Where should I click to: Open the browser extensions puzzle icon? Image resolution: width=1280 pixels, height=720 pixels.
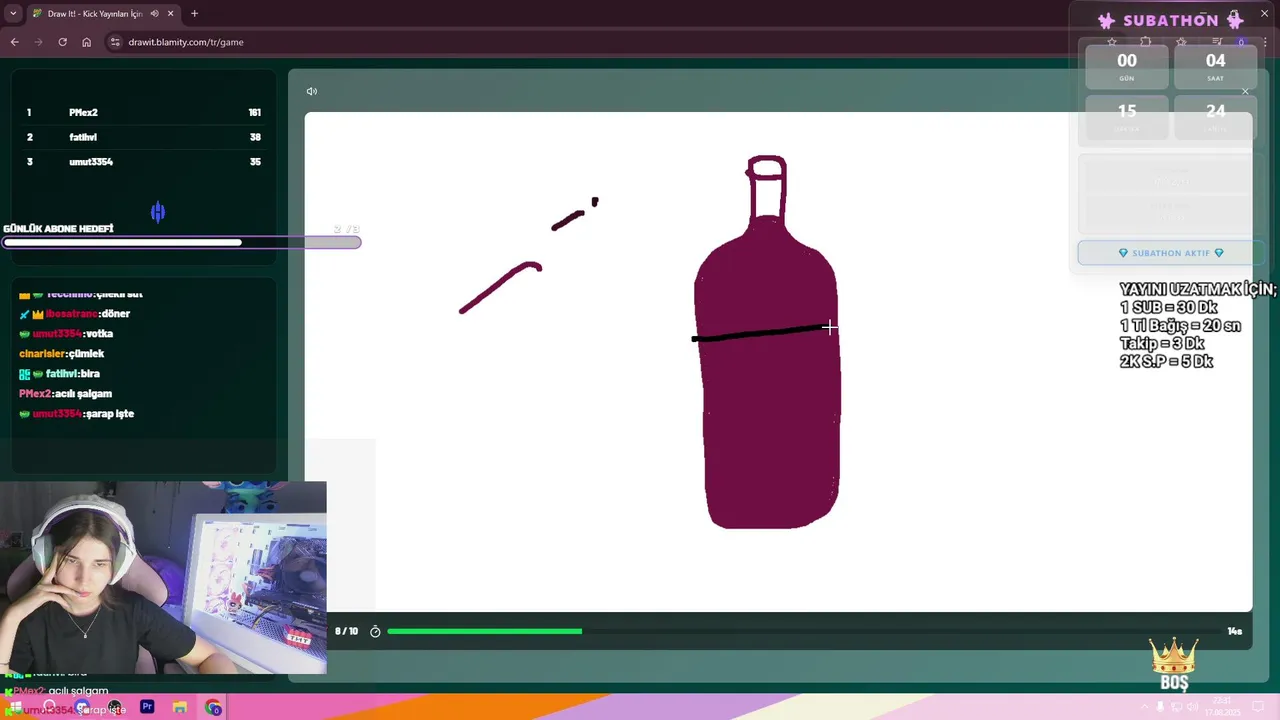click(x=1146, y=42)
